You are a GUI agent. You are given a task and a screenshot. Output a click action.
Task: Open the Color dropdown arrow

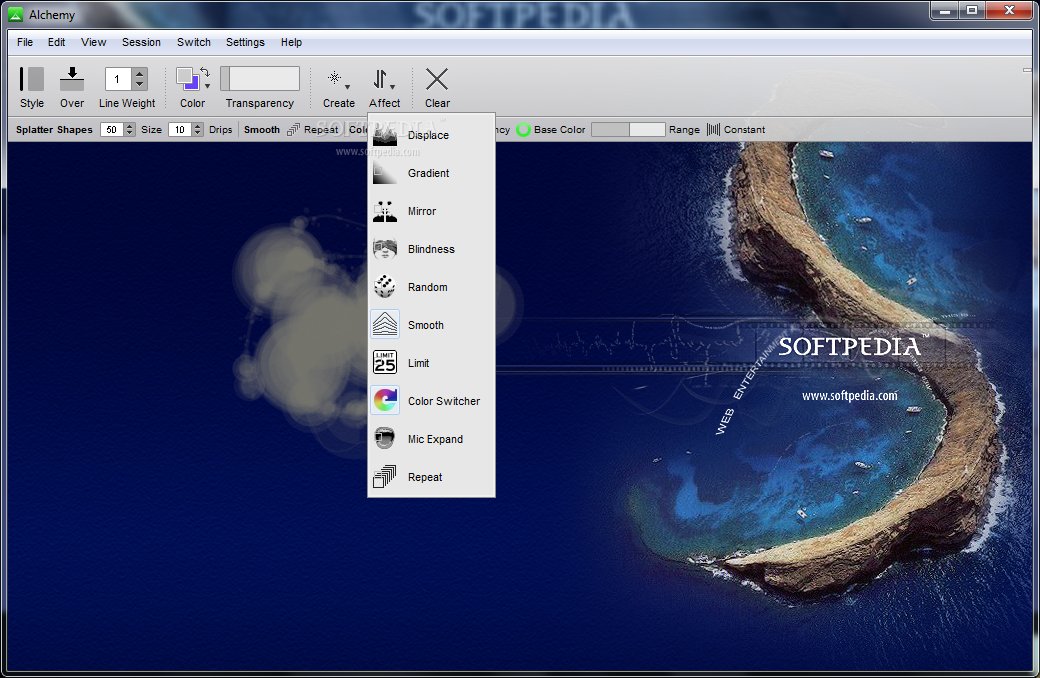(x=208, y=86)
